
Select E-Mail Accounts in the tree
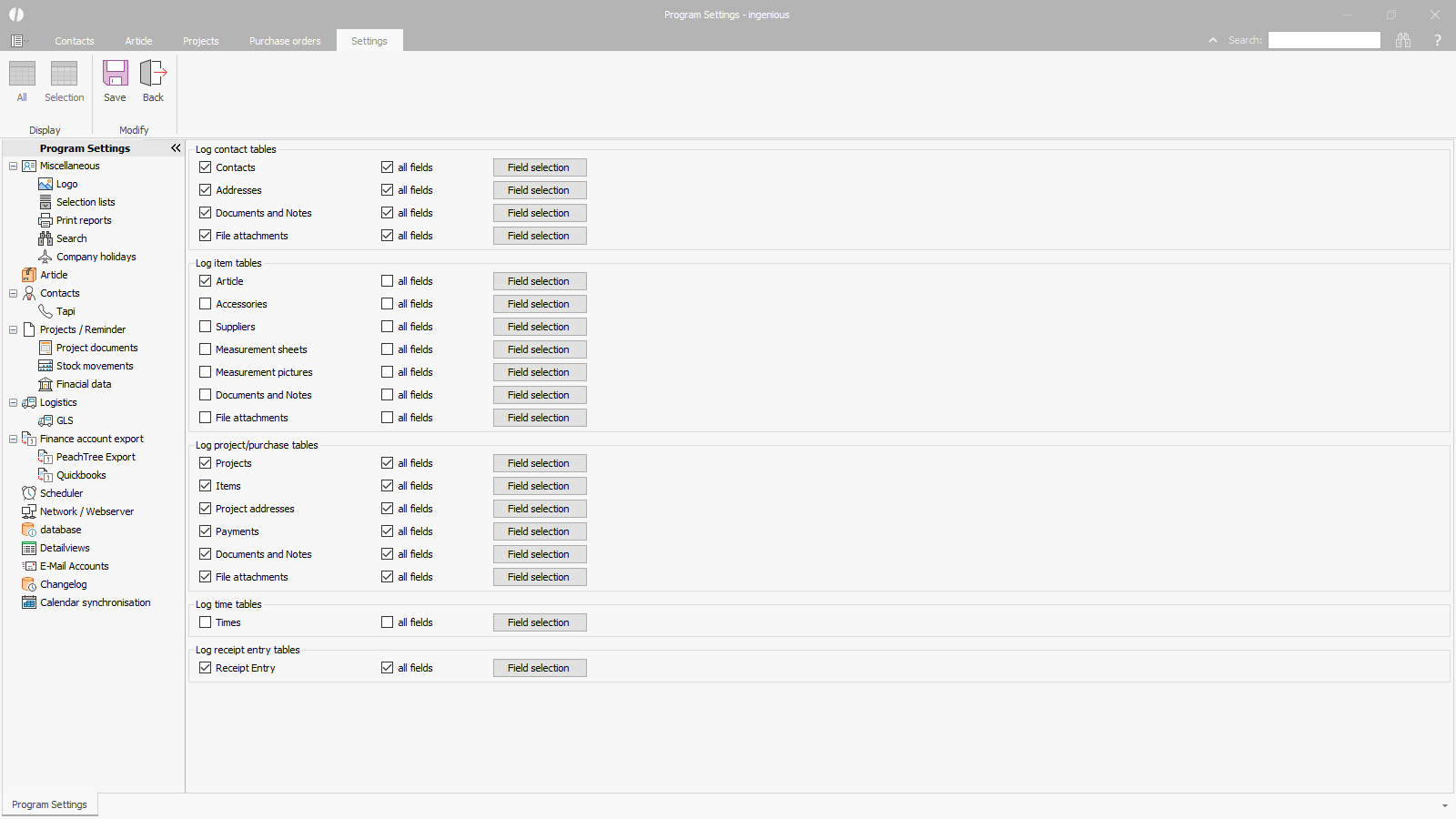74,566
